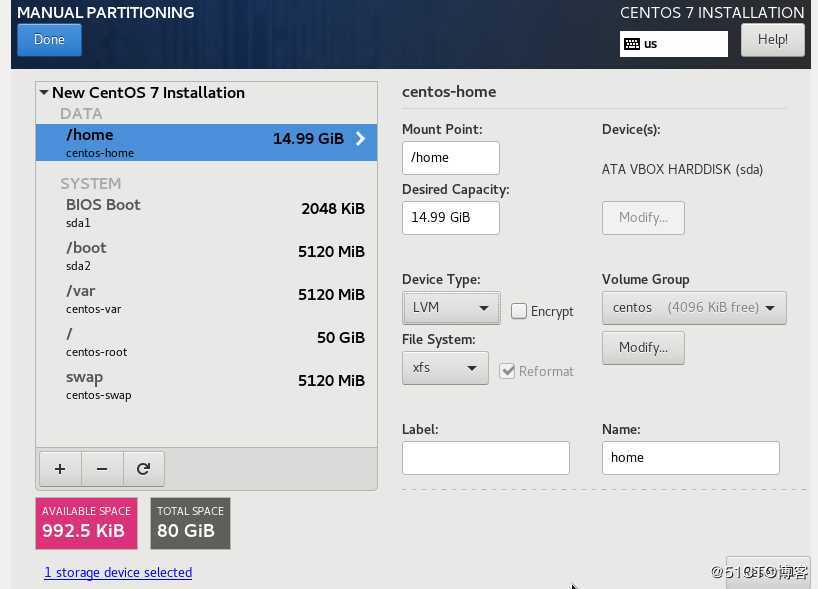
Task: Click the Help! button
Action: pyautogui.click(x=773, y=40)
